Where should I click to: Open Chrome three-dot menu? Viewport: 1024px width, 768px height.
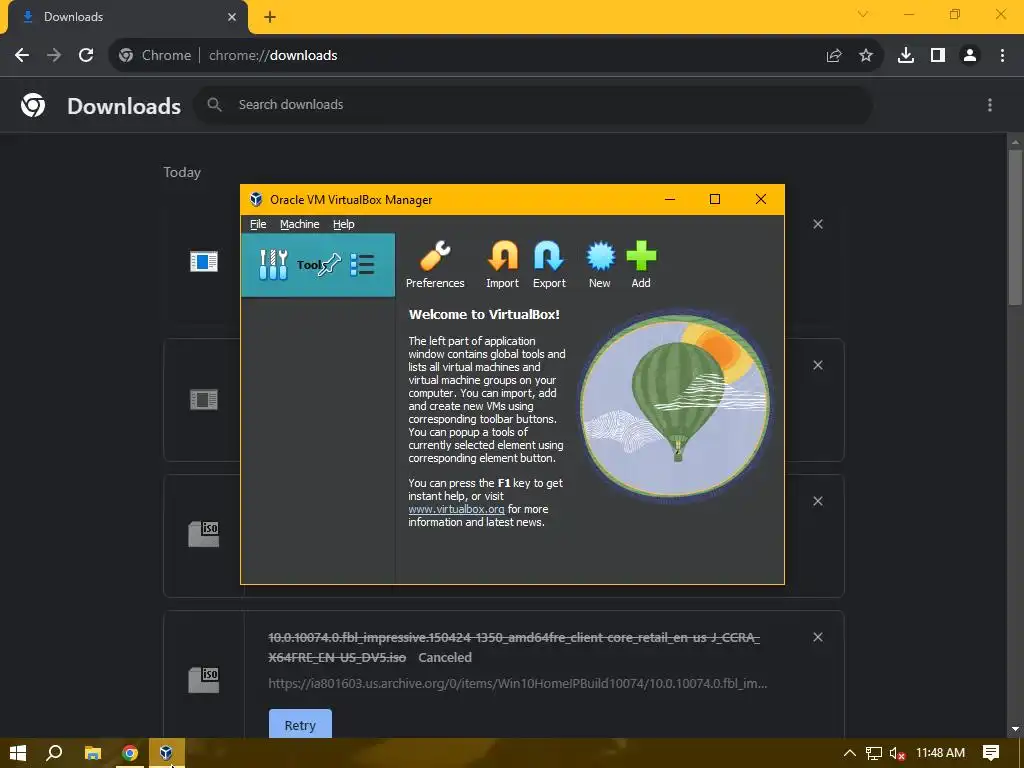click(x=1002, y=56)
